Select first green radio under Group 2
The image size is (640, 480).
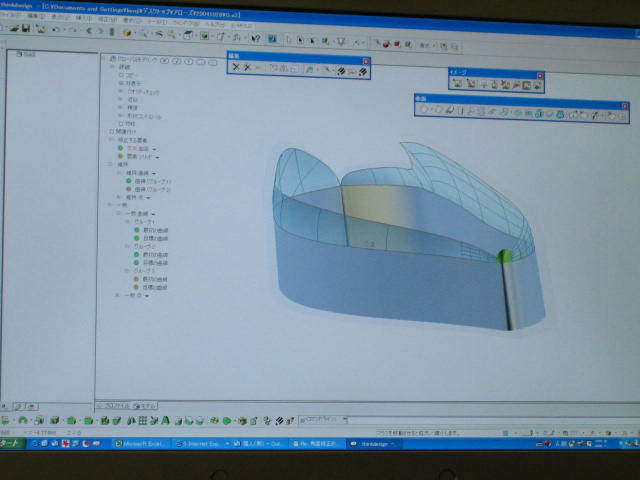(137, 254)
